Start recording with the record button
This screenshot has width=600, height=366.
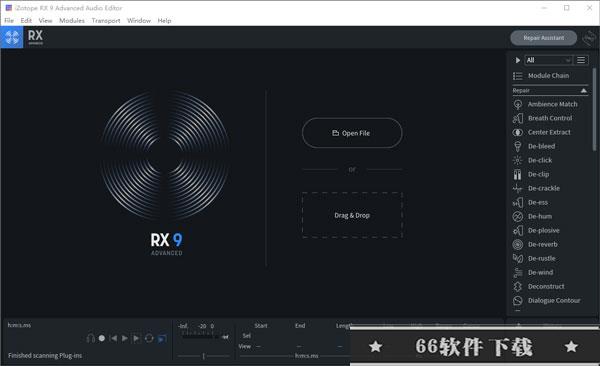(x=102, y=338)
